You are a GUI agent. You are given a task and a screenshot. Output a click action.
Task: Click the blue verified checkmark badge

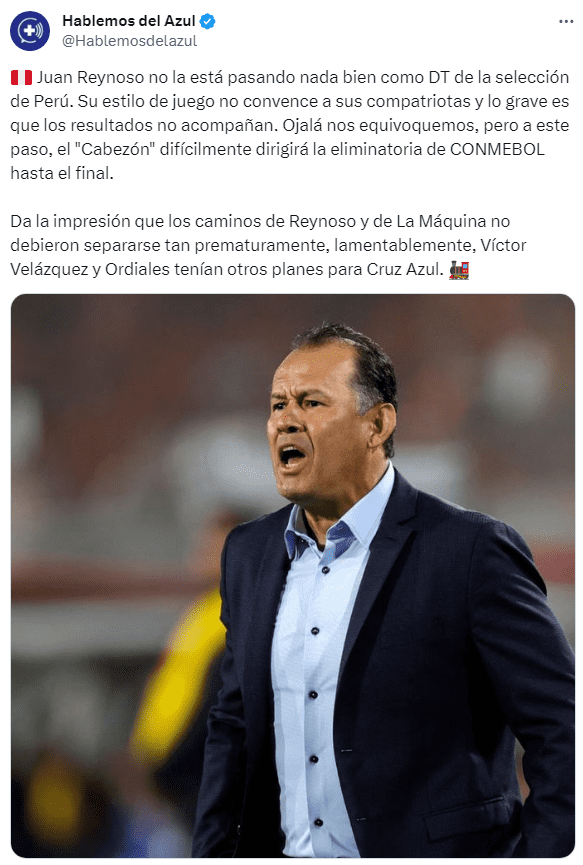(207, 22)
